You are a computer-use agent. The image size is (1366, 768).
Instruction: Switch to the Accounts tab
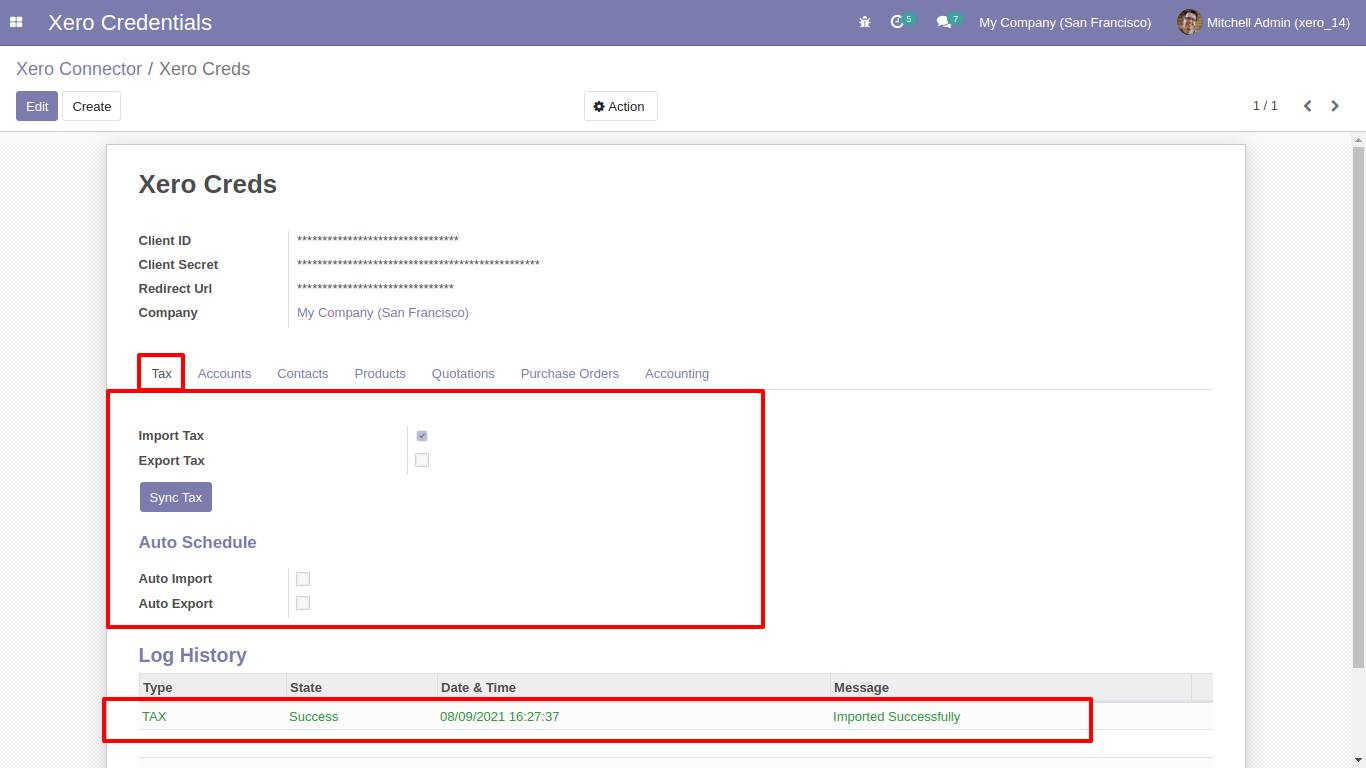coord(224,373)
